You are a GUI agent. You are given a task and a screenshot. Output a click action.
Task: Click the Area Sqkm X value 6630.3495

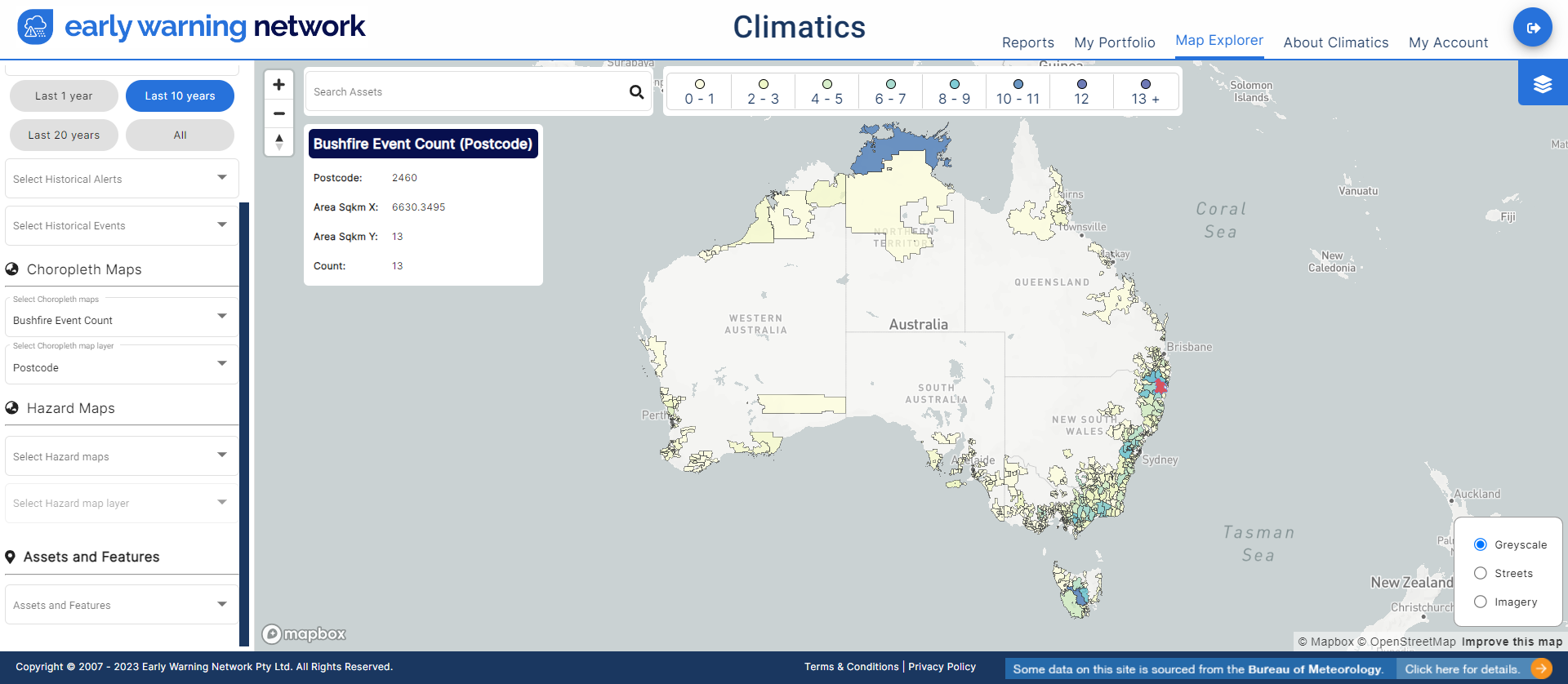click(418, 207)
